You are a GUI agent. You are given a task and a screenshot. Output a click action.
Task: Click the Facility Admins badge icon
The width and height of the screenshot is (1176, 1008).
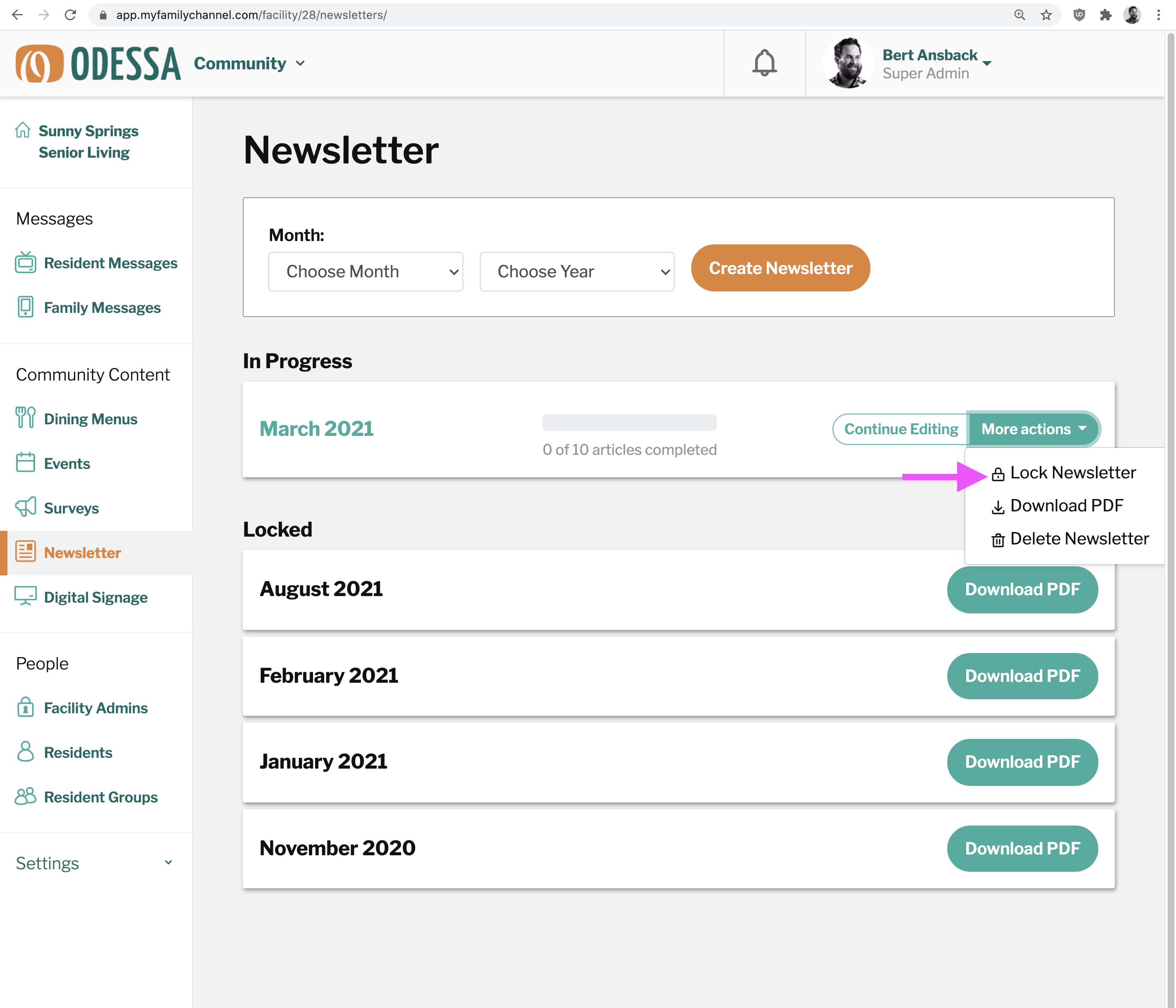point(26,707)
